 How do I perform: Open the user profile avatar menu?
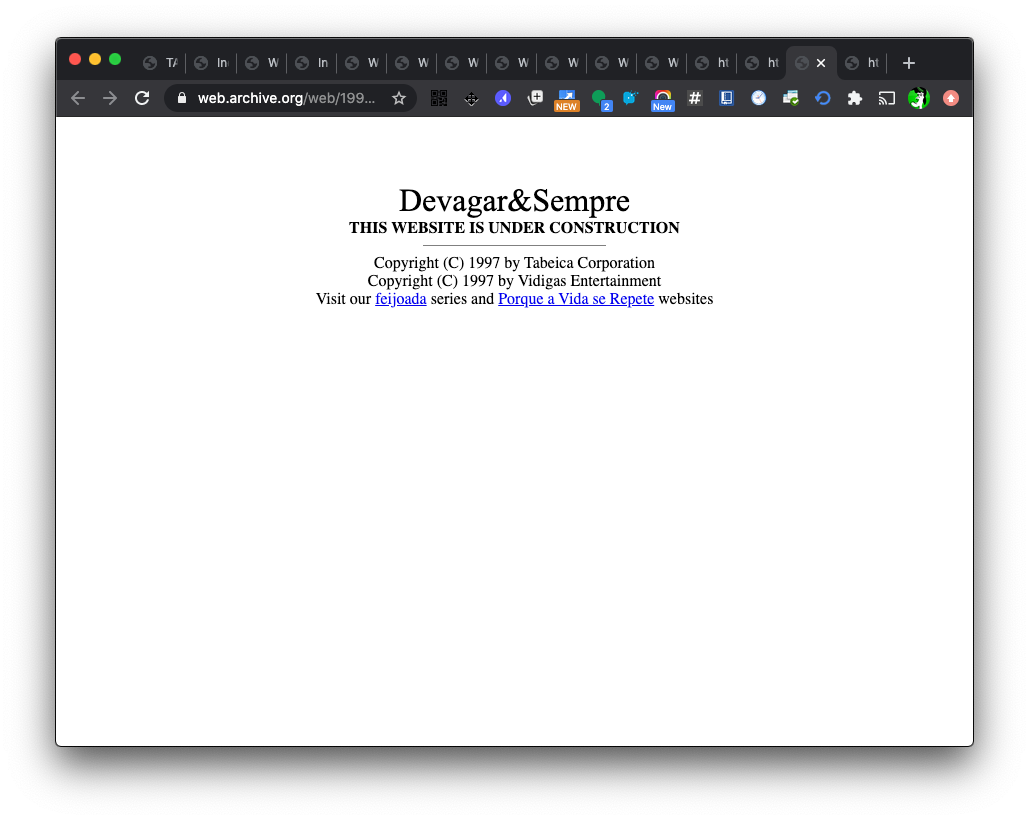918,98
